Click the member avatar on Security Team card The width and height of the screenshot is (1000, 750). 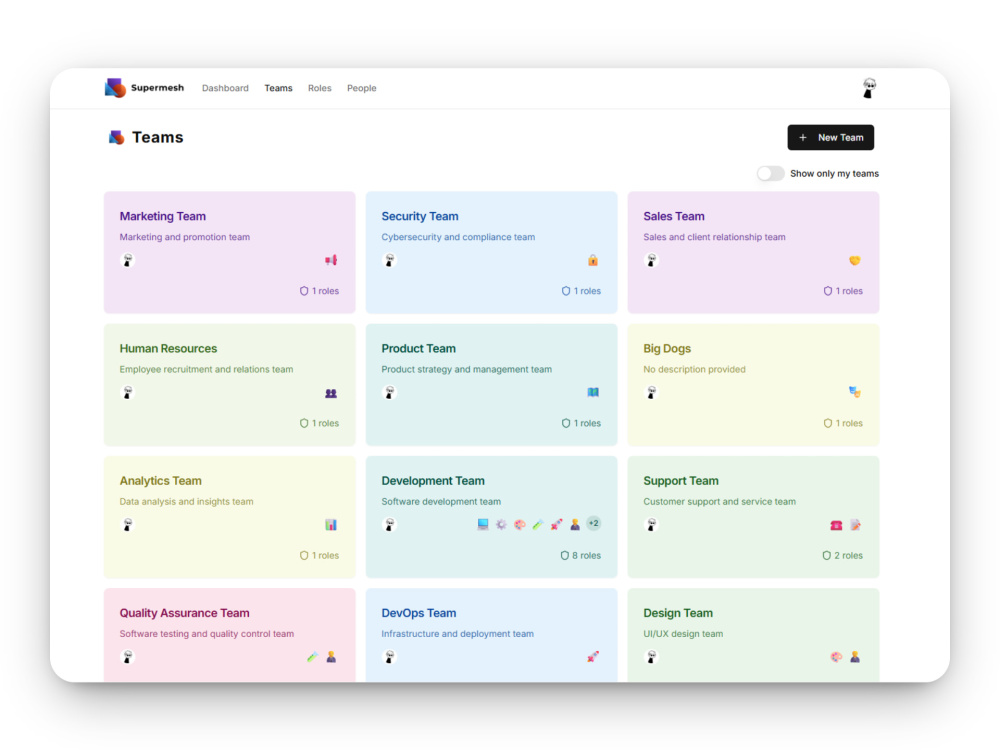[389, 260]
